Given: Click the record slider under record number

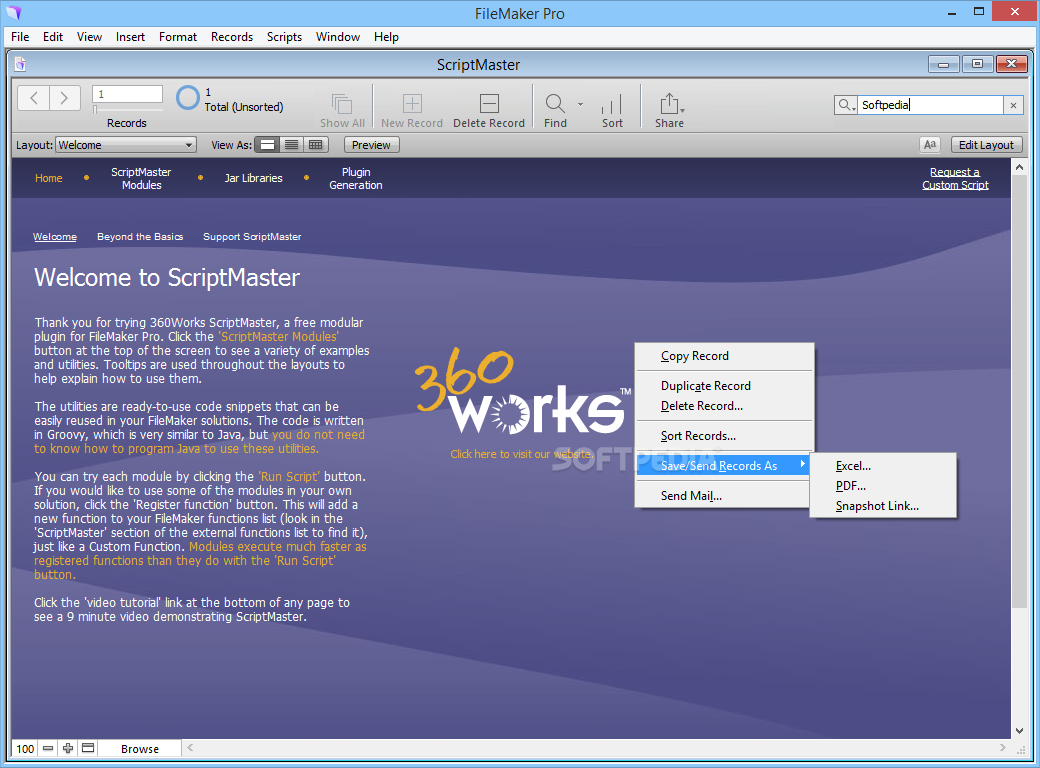Looking at the screenshot, I should point(127,109).
